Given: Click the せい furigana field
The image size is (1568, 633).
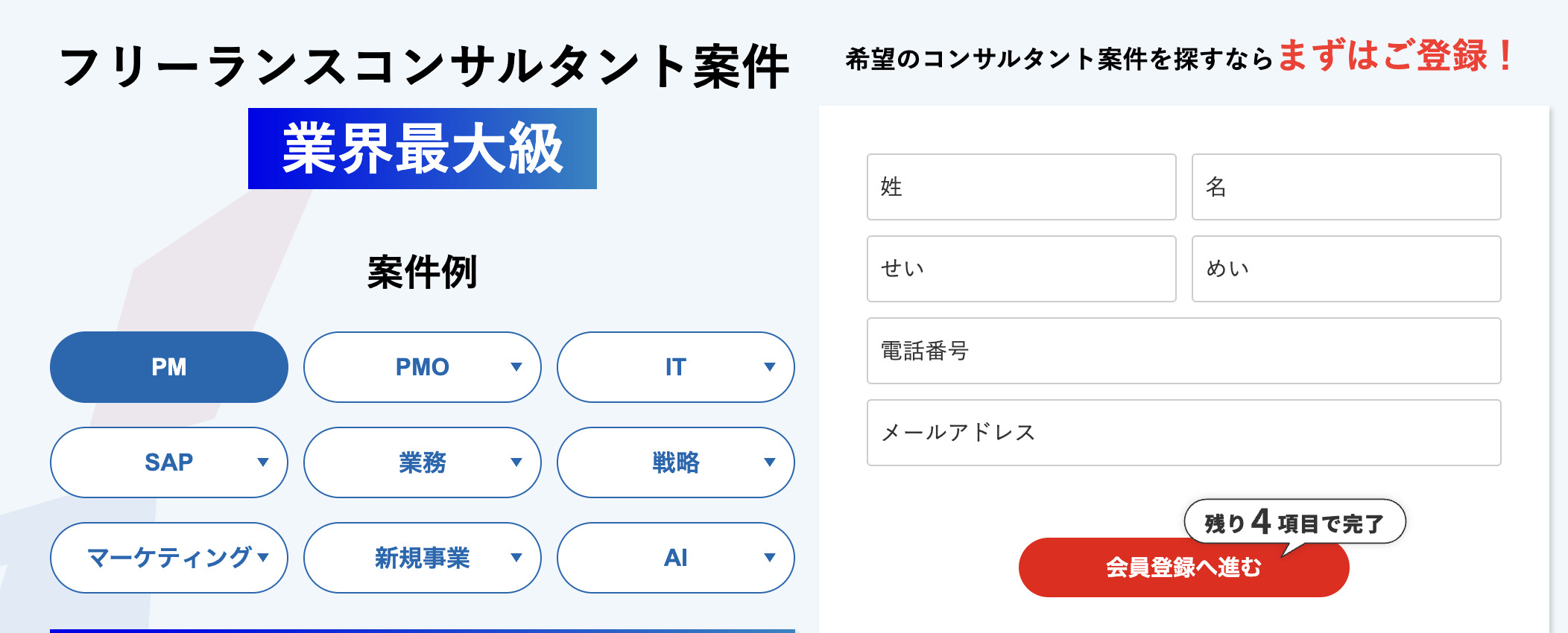Looking at the screenshot, I should (1021, 269).
